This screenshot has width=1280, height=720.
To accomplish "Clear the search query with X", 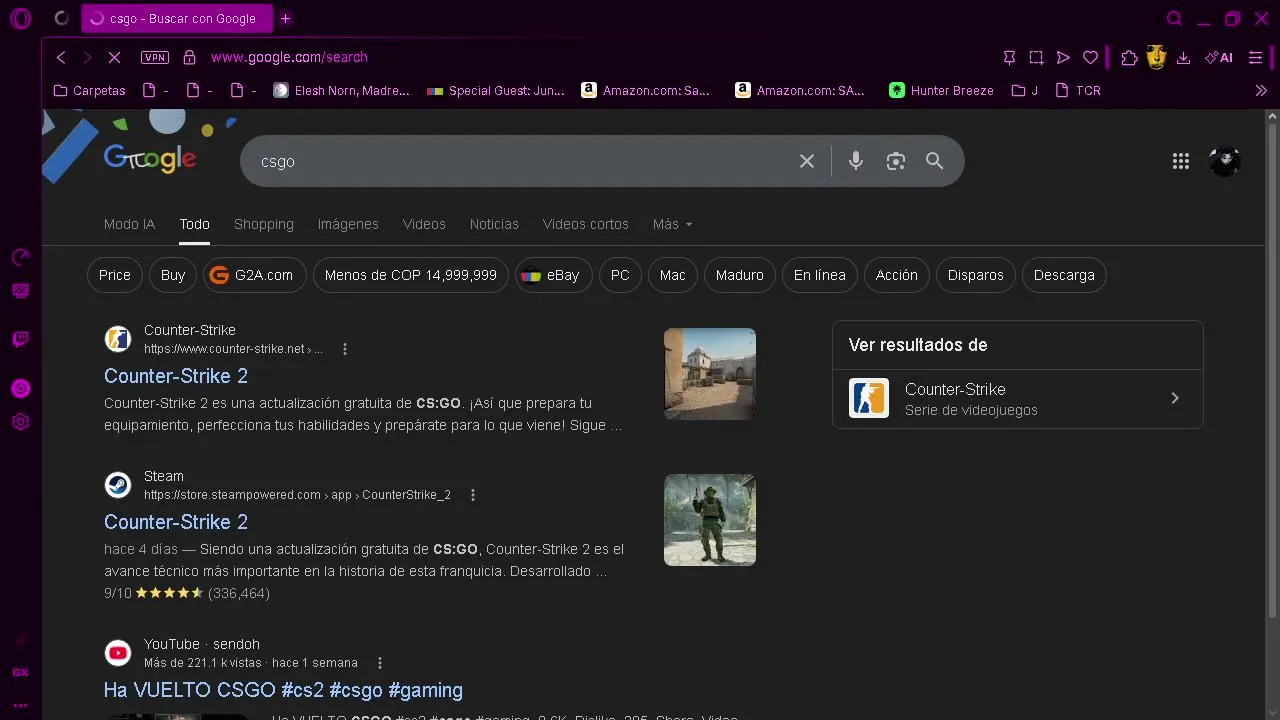I will [807, 161].
